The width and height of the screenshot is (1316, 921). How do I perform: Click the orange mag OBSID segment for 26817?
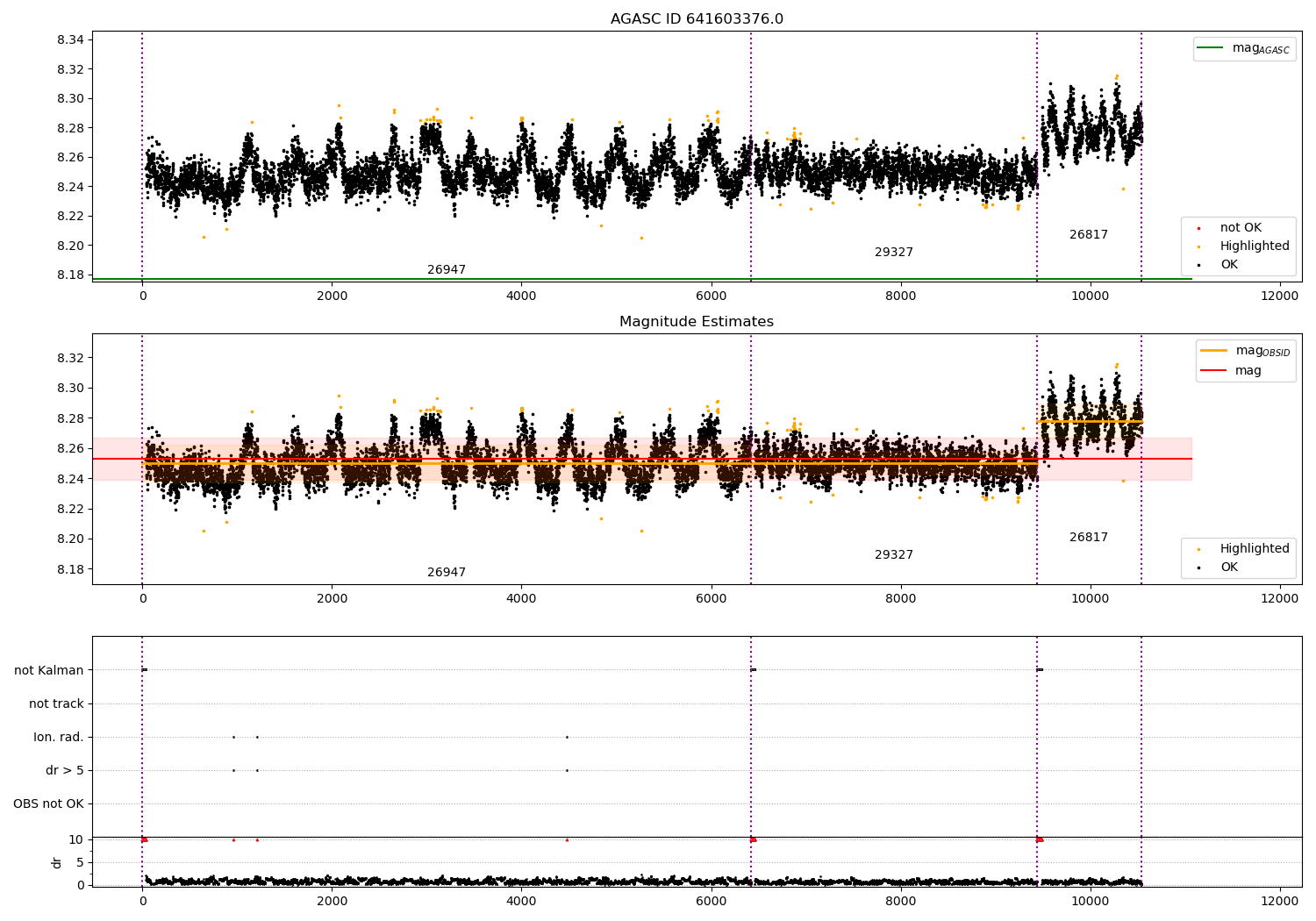click(1089, 421)
